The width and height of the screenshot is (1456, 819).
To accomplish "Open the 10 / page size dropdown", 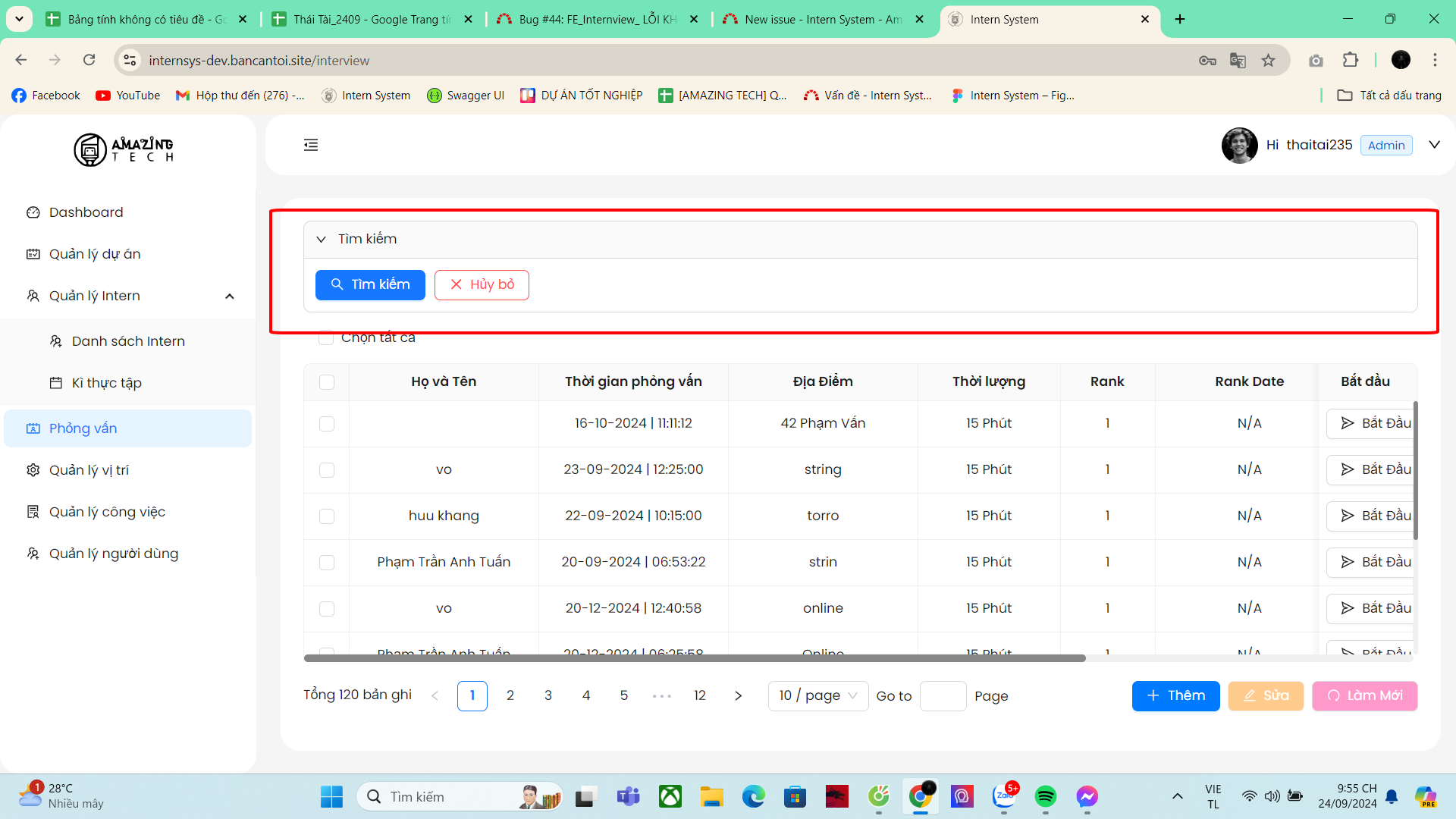I will [x=817, y=695].
